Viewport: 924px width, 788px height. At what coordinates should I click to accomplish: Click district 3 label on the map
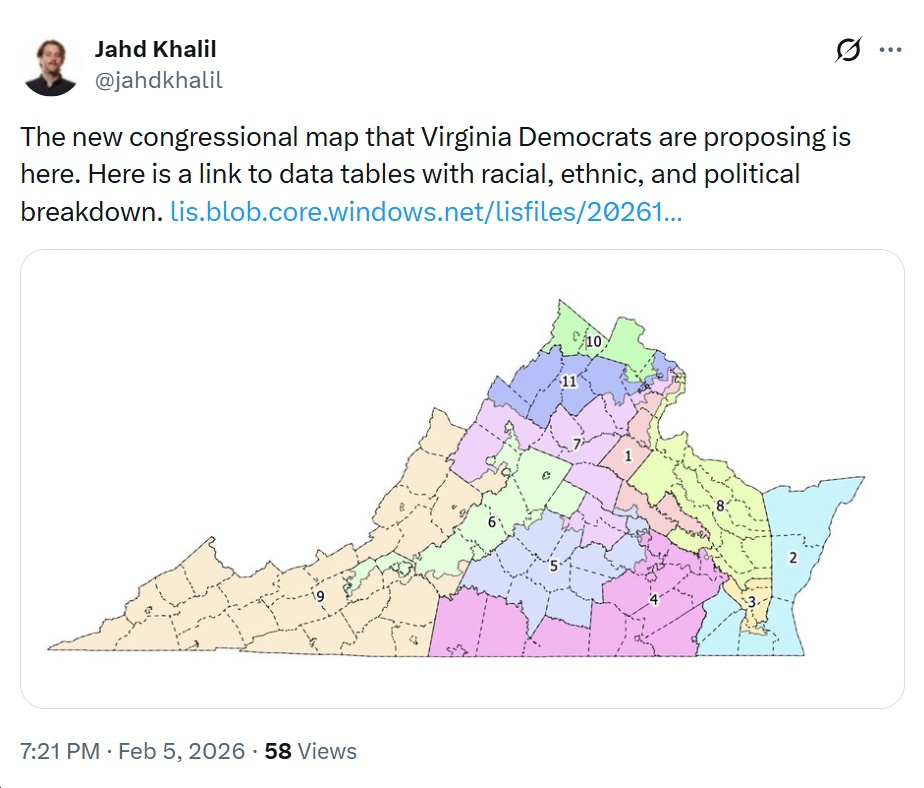click(752, 602)
